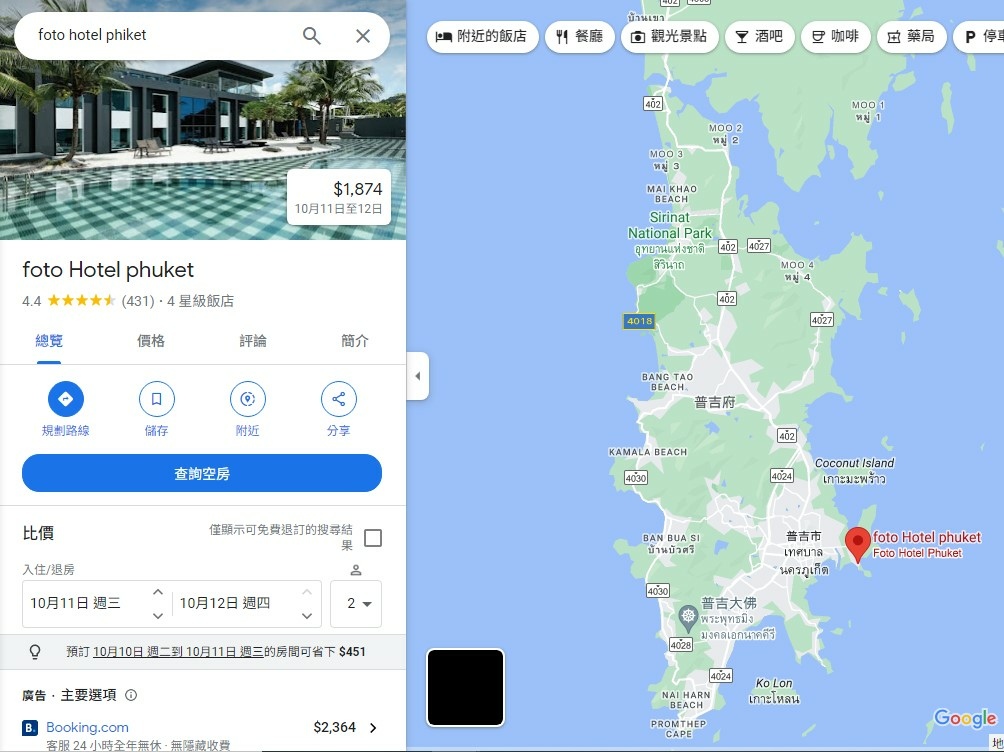Click the red Foto Hotel map pin
Viewport: 1004px width, 752px height.
[858, 545]
